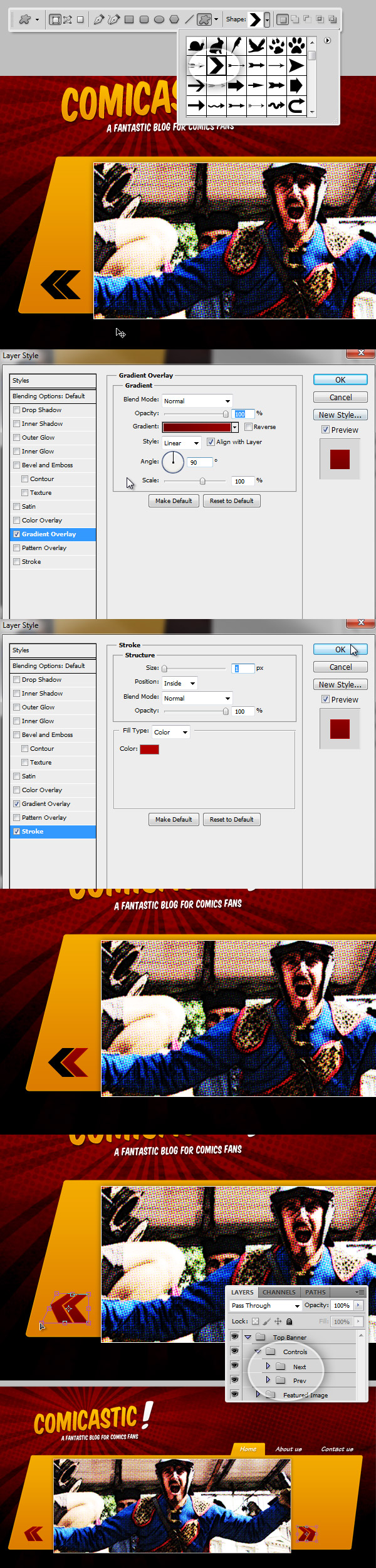This screenshot has width=376, height=1568.
Task: Select Fill Pixels mode in options bar
Action: [80, 19]
